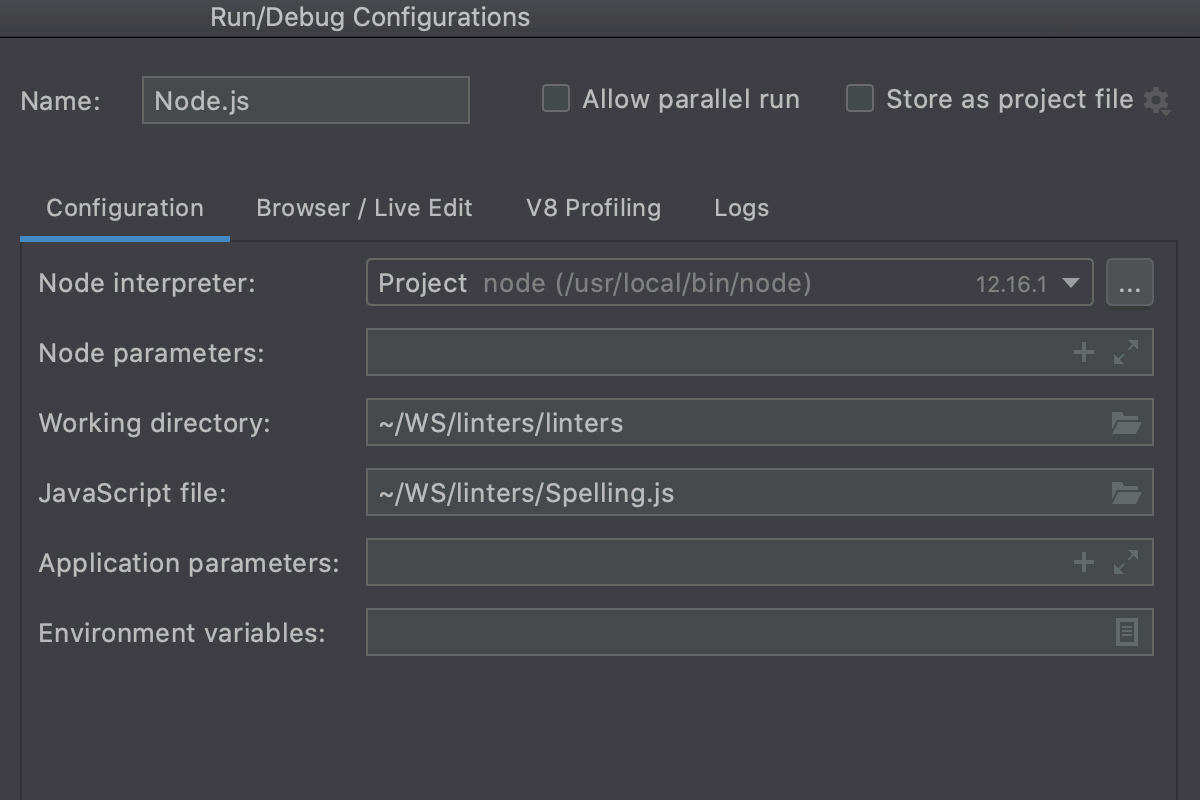
Task: Click the JavaScript file path field
Action: 700,492
